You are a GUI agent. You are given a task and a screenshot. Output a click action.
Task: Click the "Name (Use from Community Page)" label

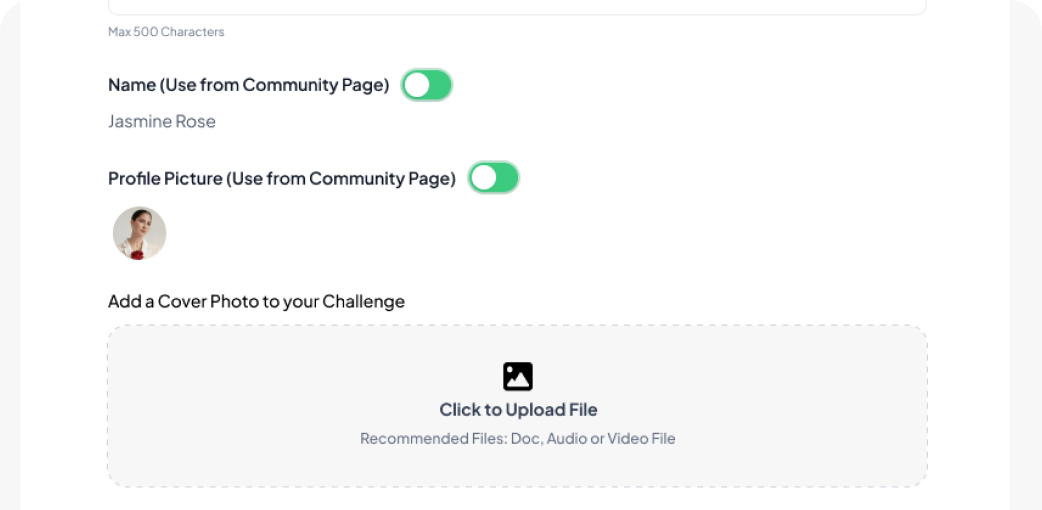click(x=248, y=85)
